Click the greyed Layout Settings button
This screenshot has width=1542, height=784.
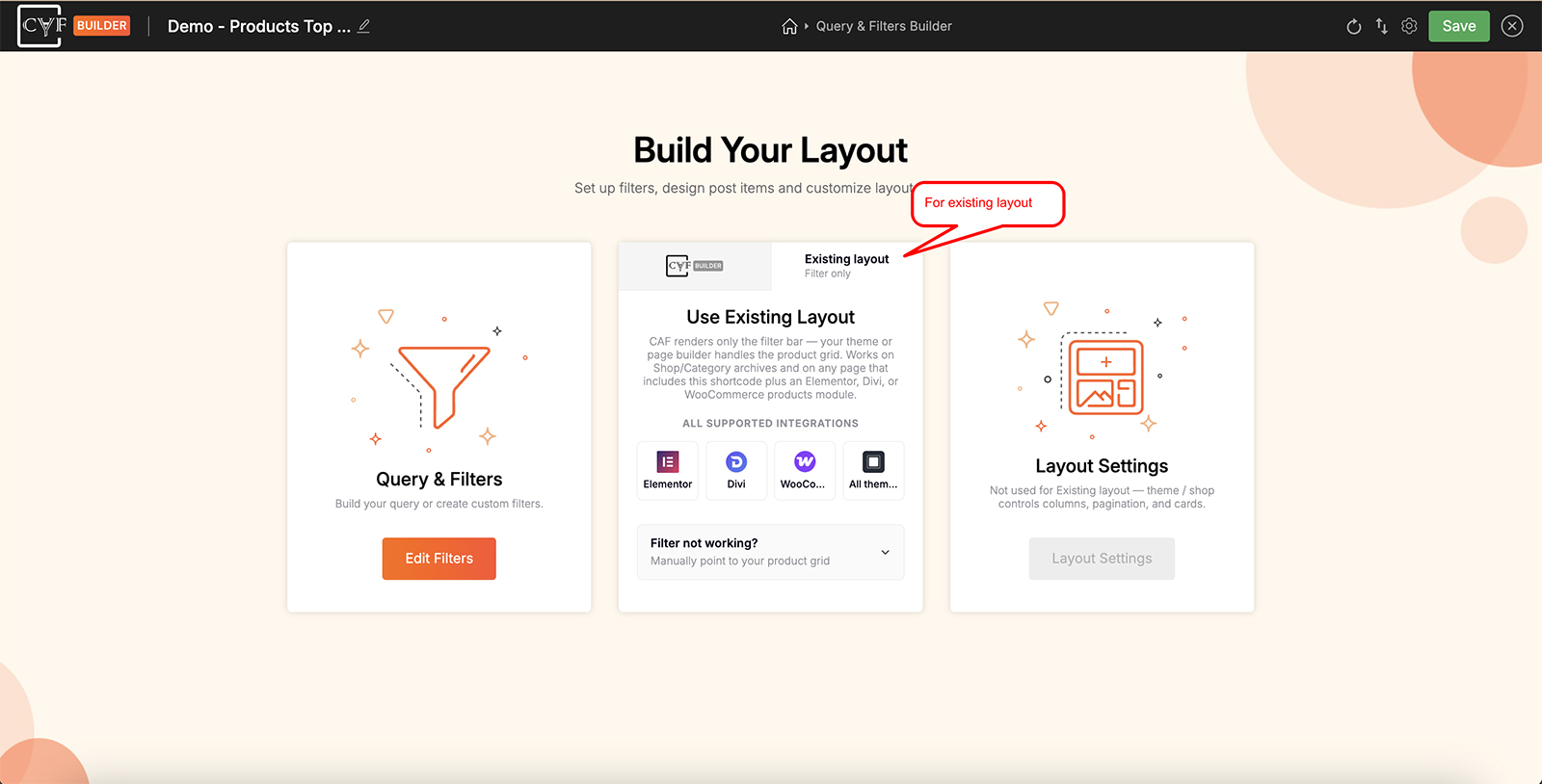click(x=1103, y=559)
